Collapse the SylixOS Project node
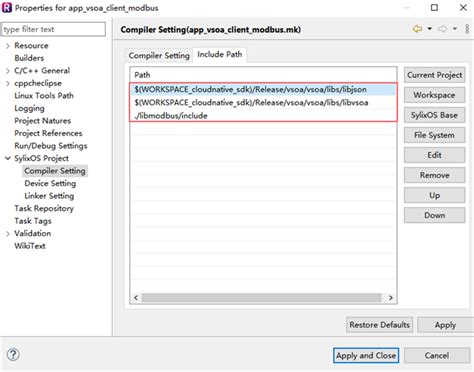Screen dimensions: 474x372 [x=8, y=158]
